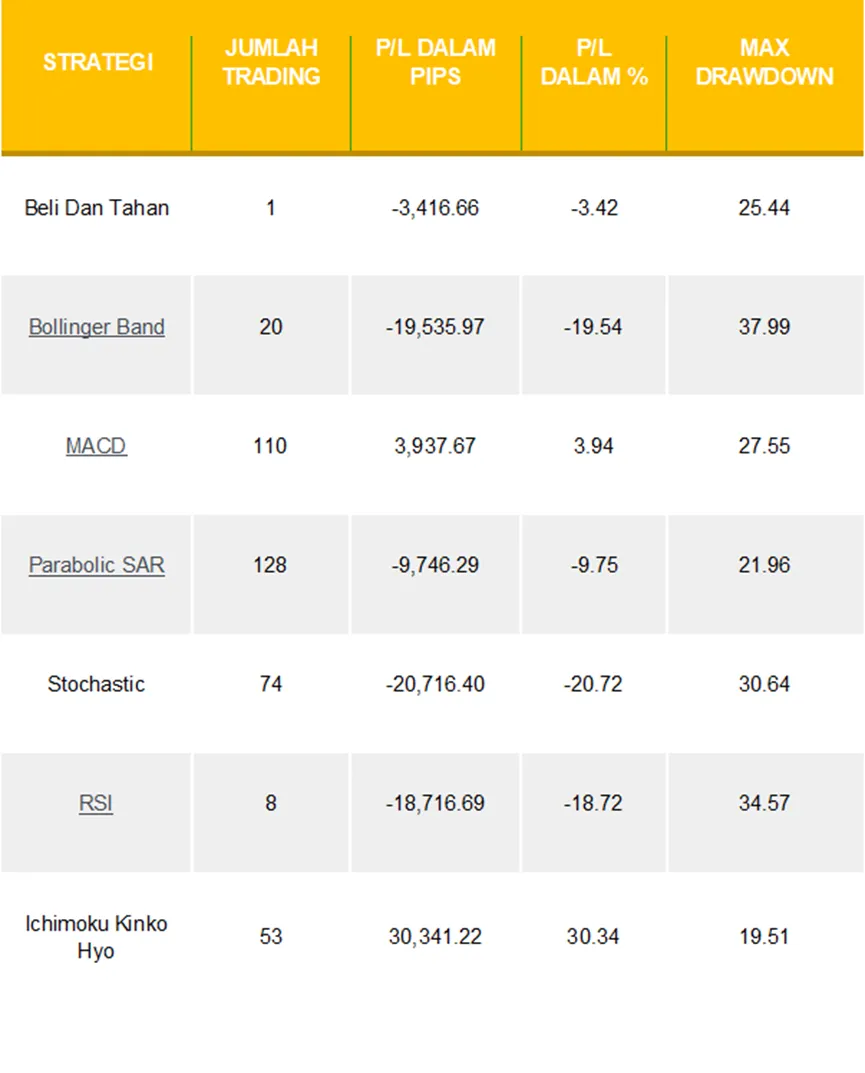Image resolution: width=865 pixels, height=1073 pixels.
Task: Select the 30,341.22 pips value
Action: 435,936
